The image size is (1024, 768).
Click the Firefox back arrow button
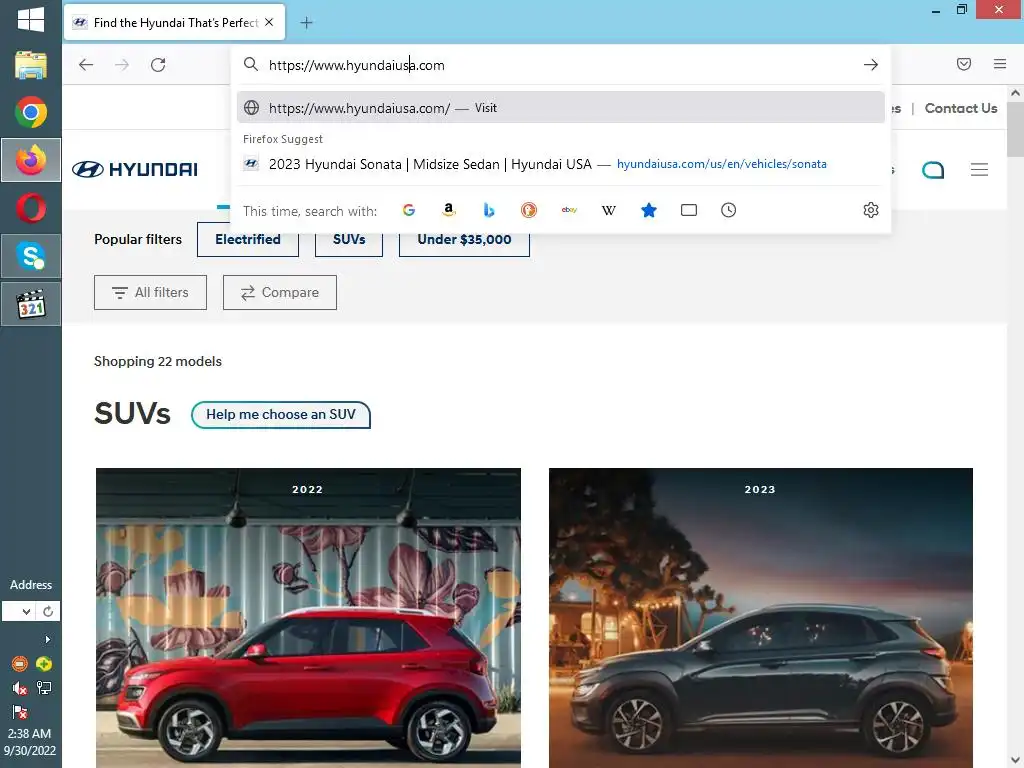click(86, 65)
